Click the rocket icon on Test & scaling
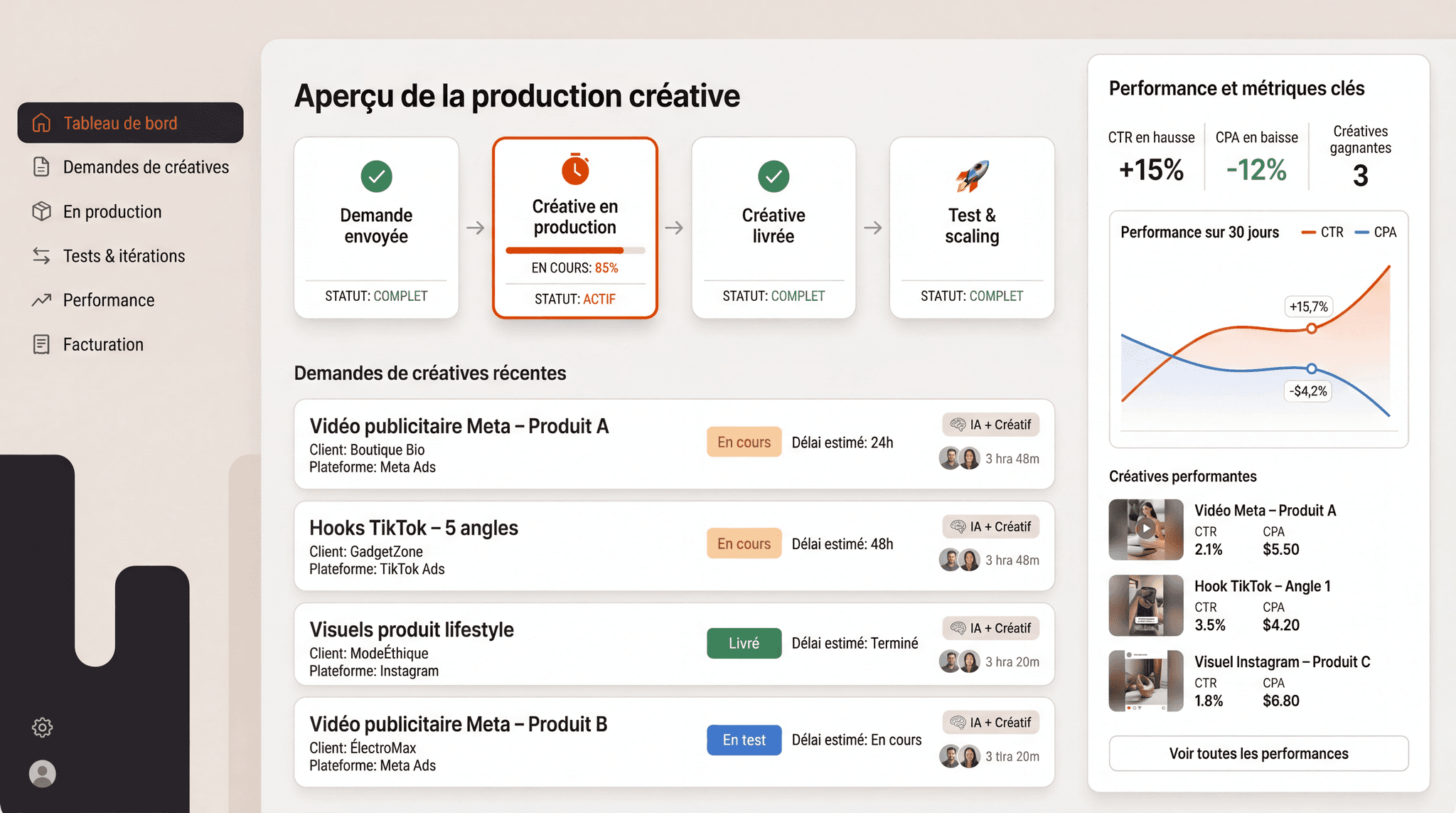 coord(972,176)
